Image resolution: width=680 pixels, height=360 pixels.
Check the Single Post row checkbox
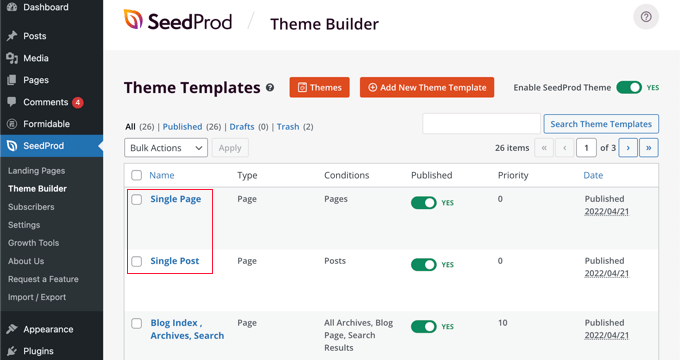tap(137, 262)
